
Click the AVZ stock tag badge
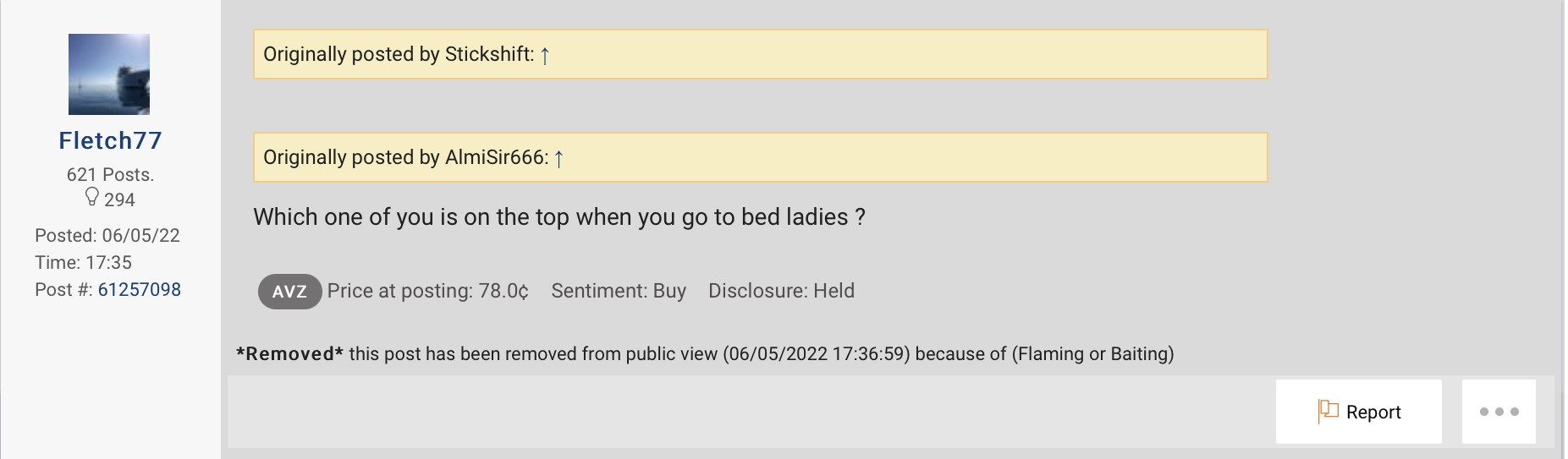(x=289, y=292)
